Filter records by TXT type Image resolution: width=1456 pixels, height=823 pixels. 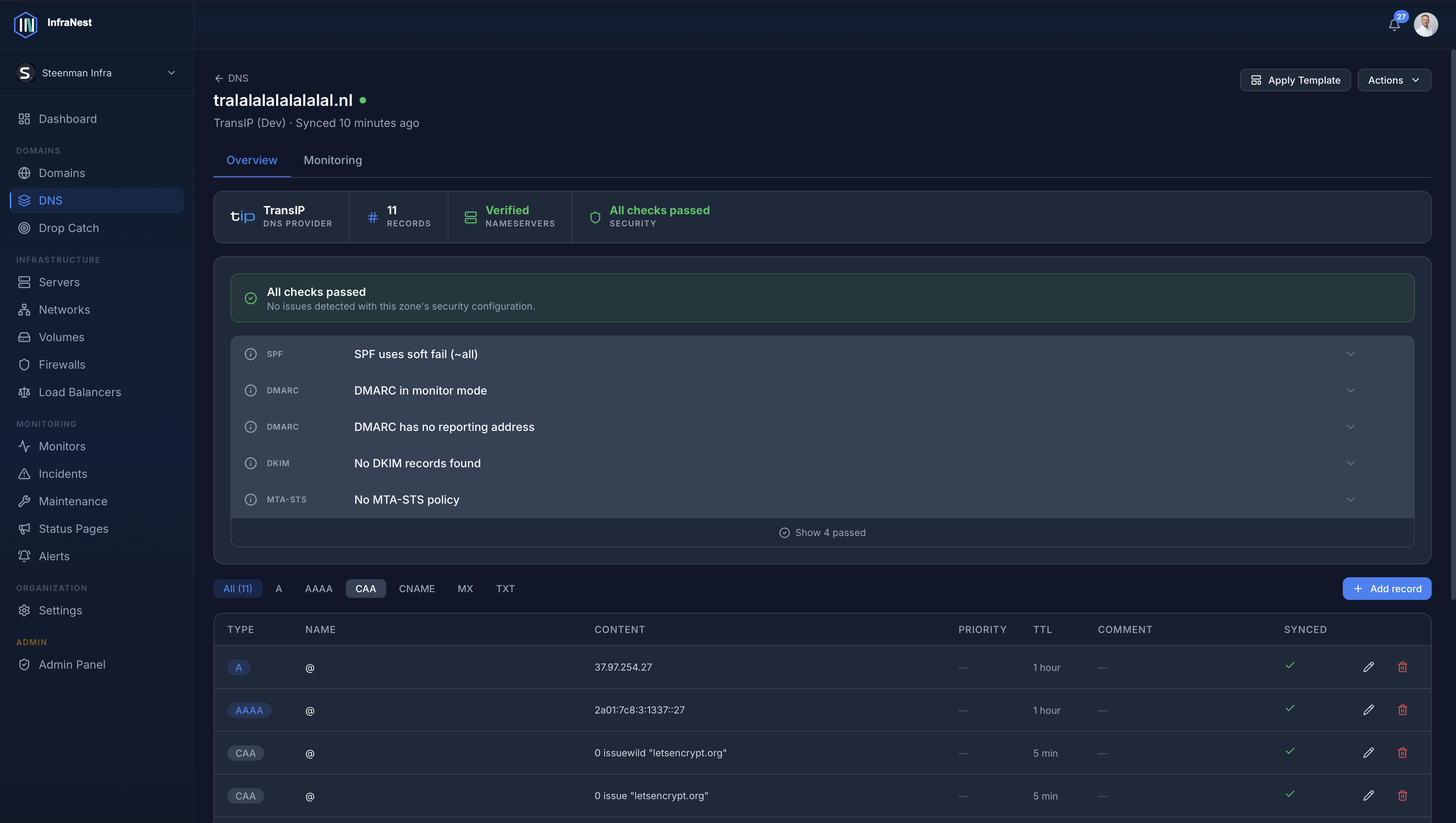(x=506, y=589)
